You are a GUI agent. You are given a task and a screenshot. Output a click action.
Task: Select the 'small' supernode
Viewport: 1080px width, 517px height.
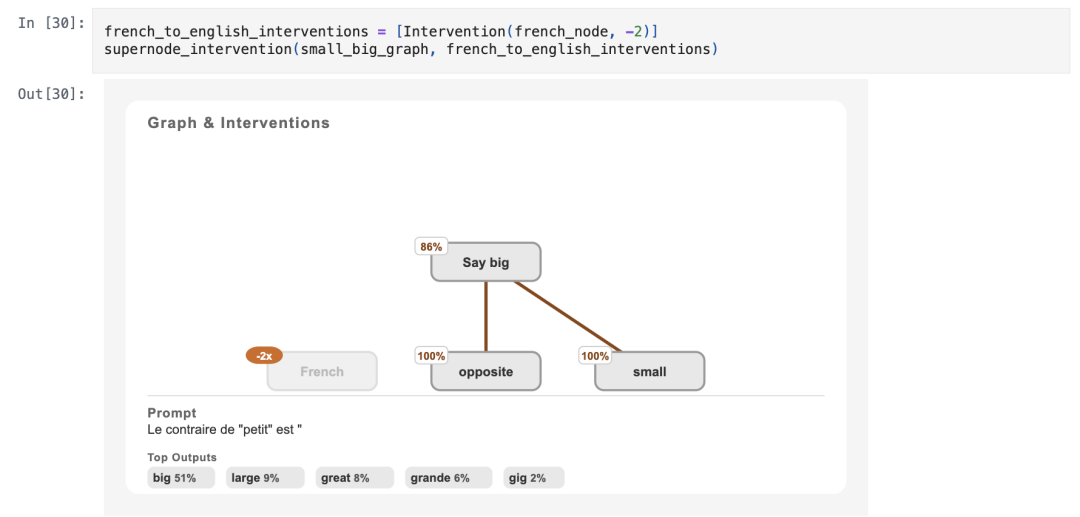click(x=650, y=372)
